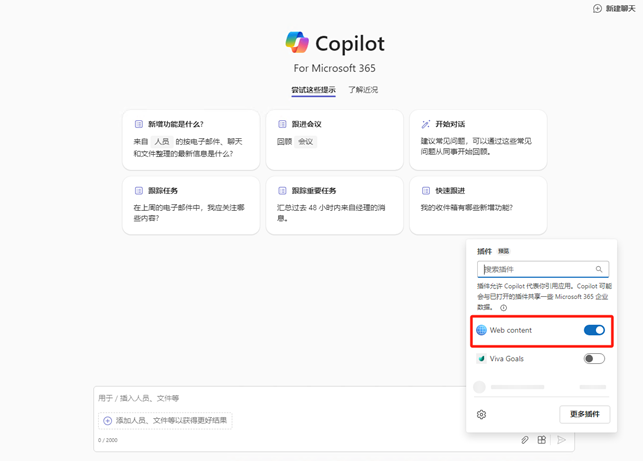The height and width of the screenshot is (461, 643).
Task: Click the 新建聊天 new chat button
Action: [x=614, y=9]
